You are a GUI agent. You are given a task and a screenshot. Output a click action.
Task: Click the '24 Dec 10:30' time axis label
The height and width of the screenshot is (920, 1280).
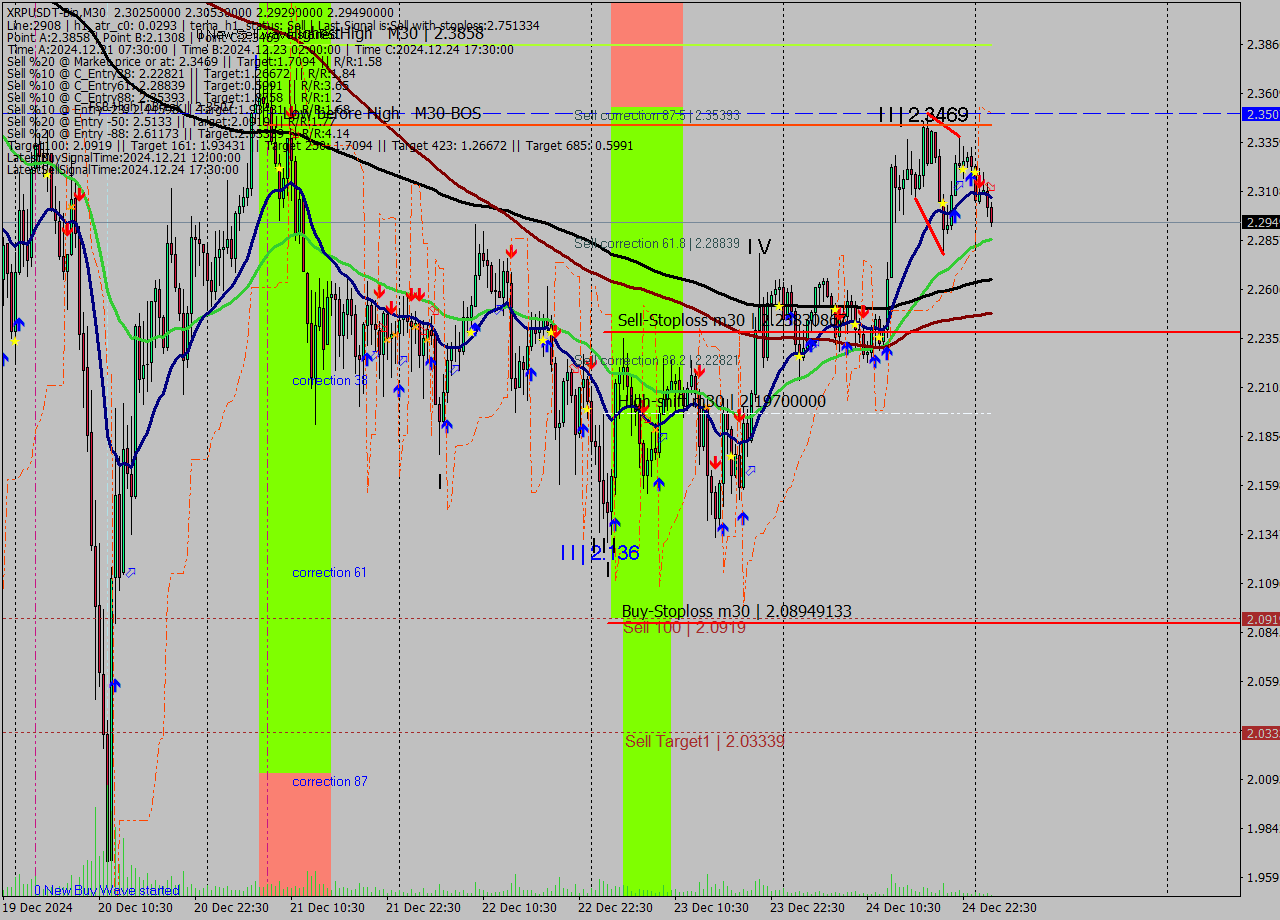[904, 908]
